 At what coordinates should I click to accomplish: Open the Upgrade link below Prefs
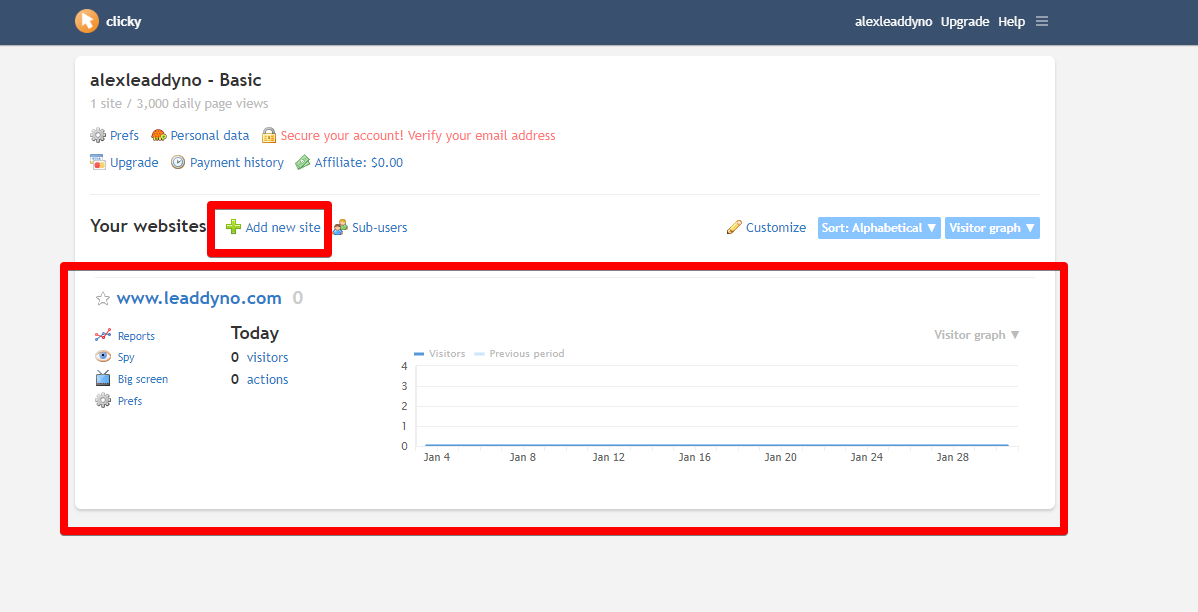134,162
